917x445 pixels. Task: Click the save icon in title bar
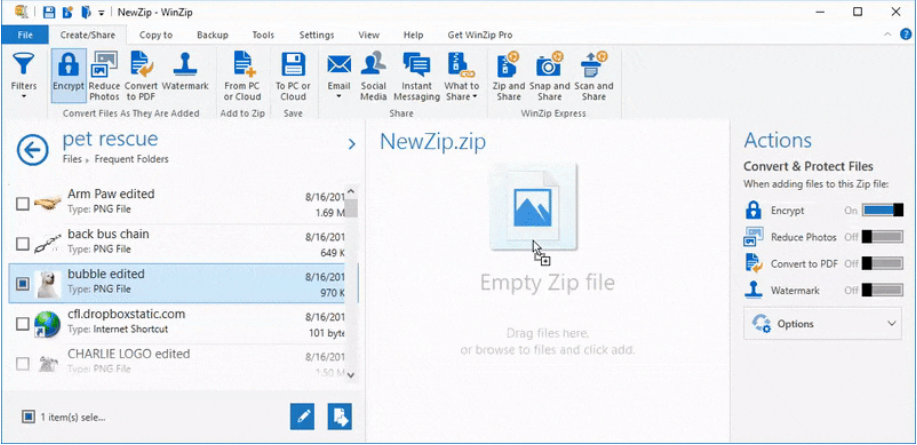49,12
